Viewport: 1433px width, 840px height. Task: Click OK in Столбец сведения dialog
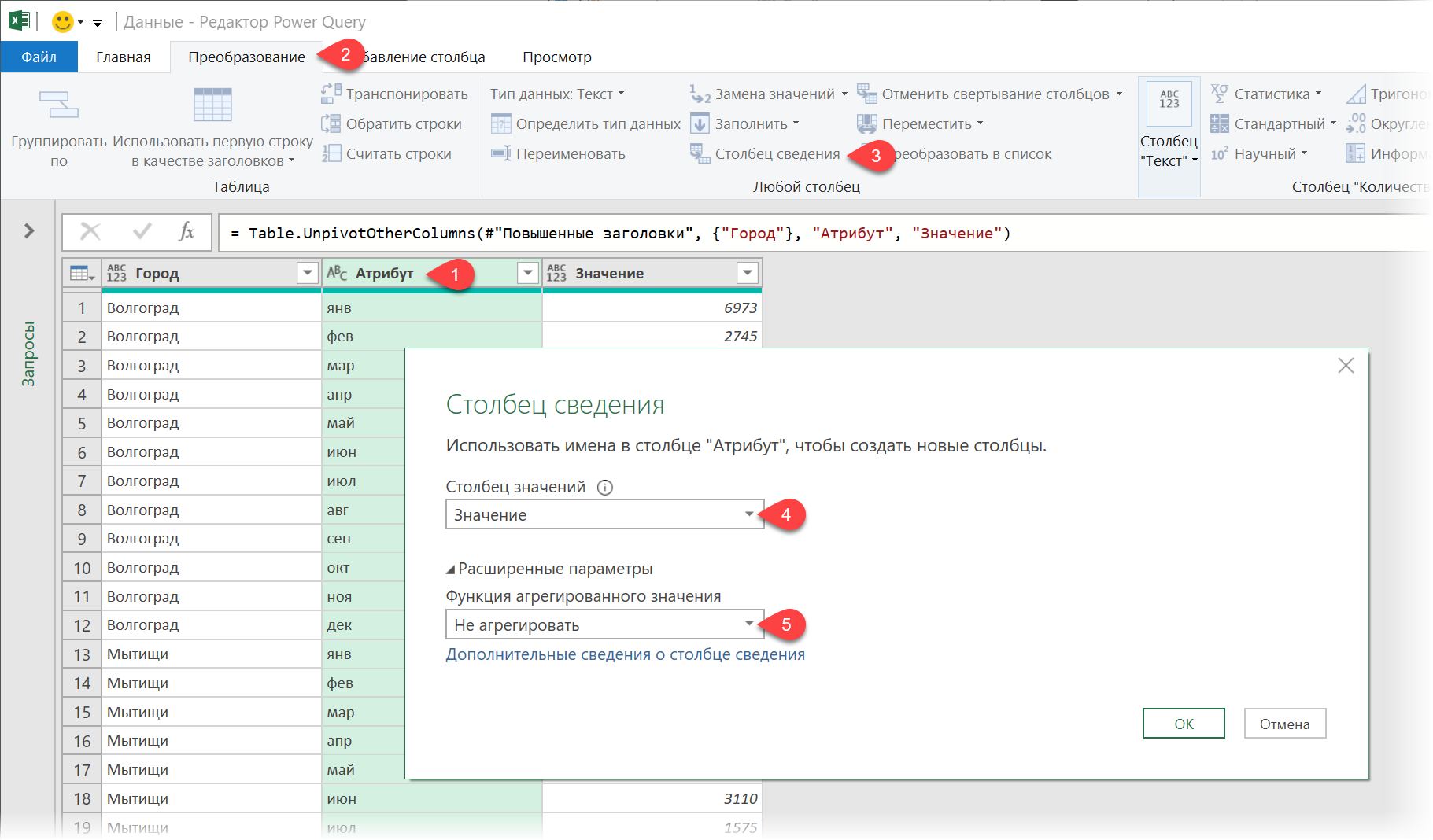click(x=1184, y=724)
